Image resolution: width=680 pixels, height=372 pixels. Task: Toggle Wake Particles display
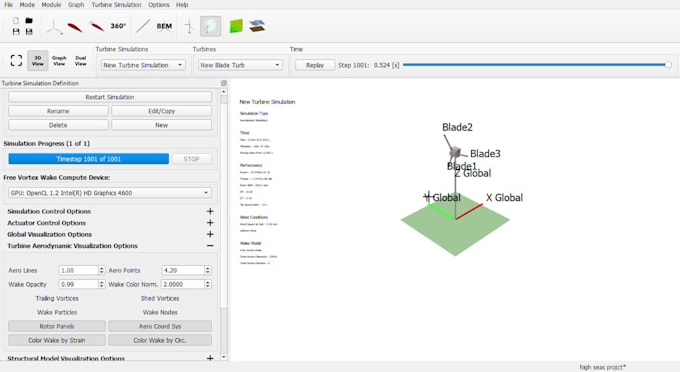(x=57, y=312)
